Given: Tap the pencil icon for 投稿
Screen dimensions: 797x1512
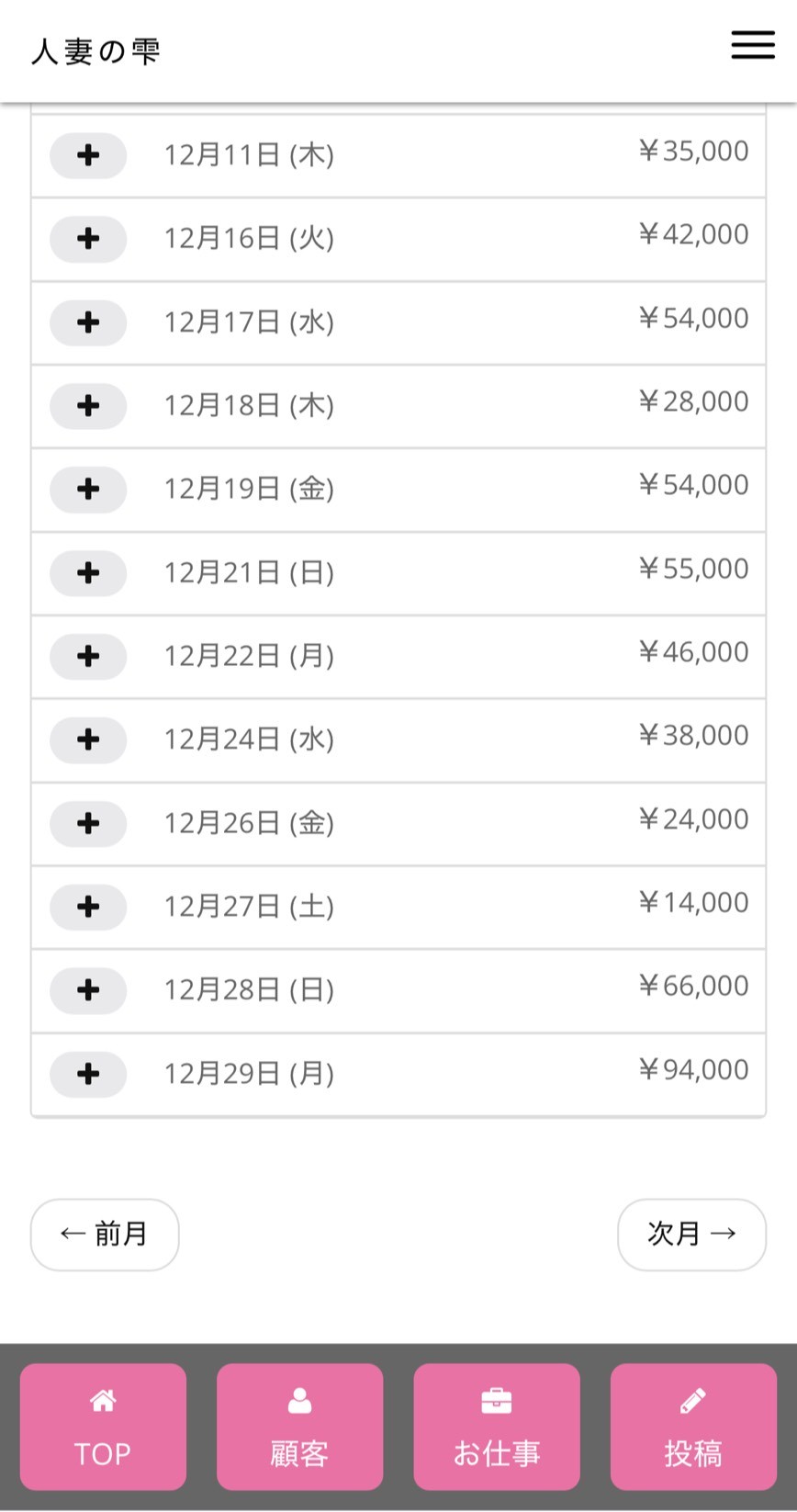Looking at the screenshot, I should click(x=693, y=1401).
